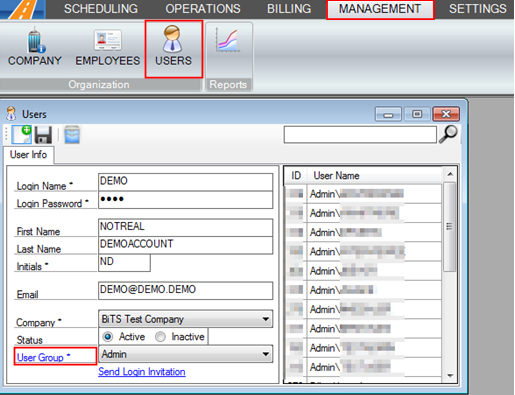Open the EMPLOYEES icon in the ribbon
515x395 pixels.
(107, 47)
